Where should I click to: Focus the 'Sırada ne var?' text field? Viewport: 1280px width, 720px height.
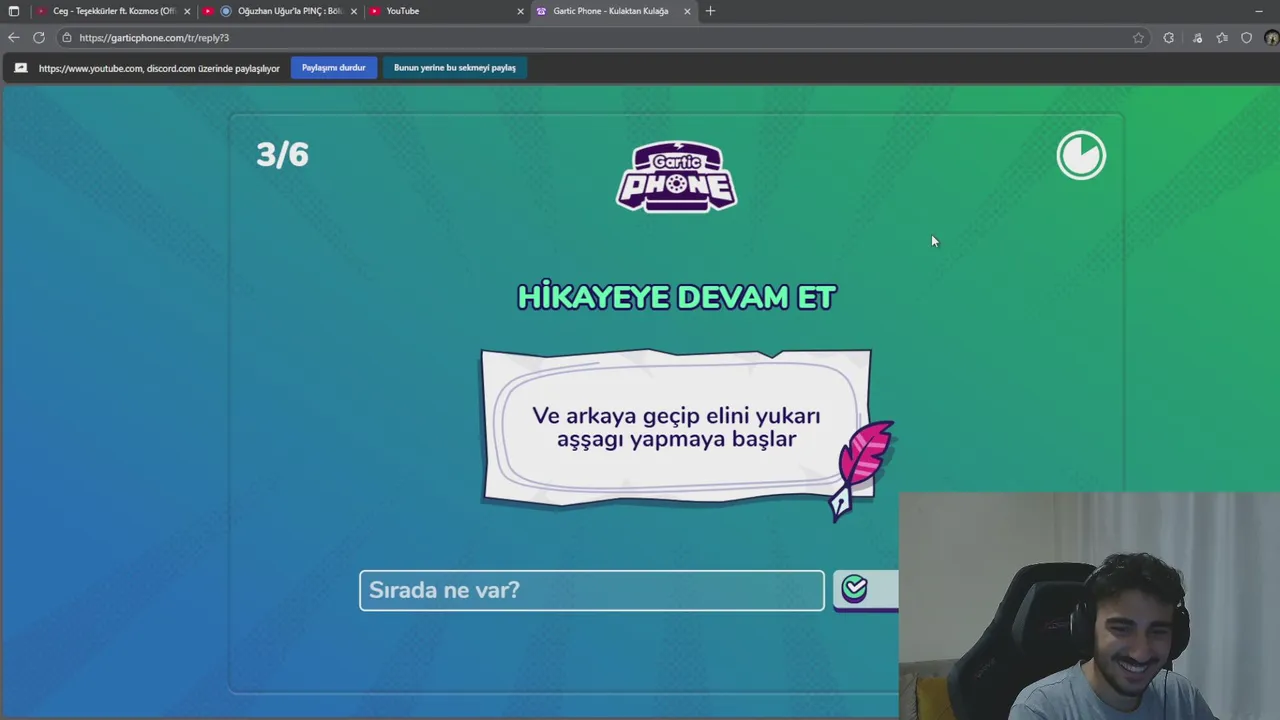[592, 590]
